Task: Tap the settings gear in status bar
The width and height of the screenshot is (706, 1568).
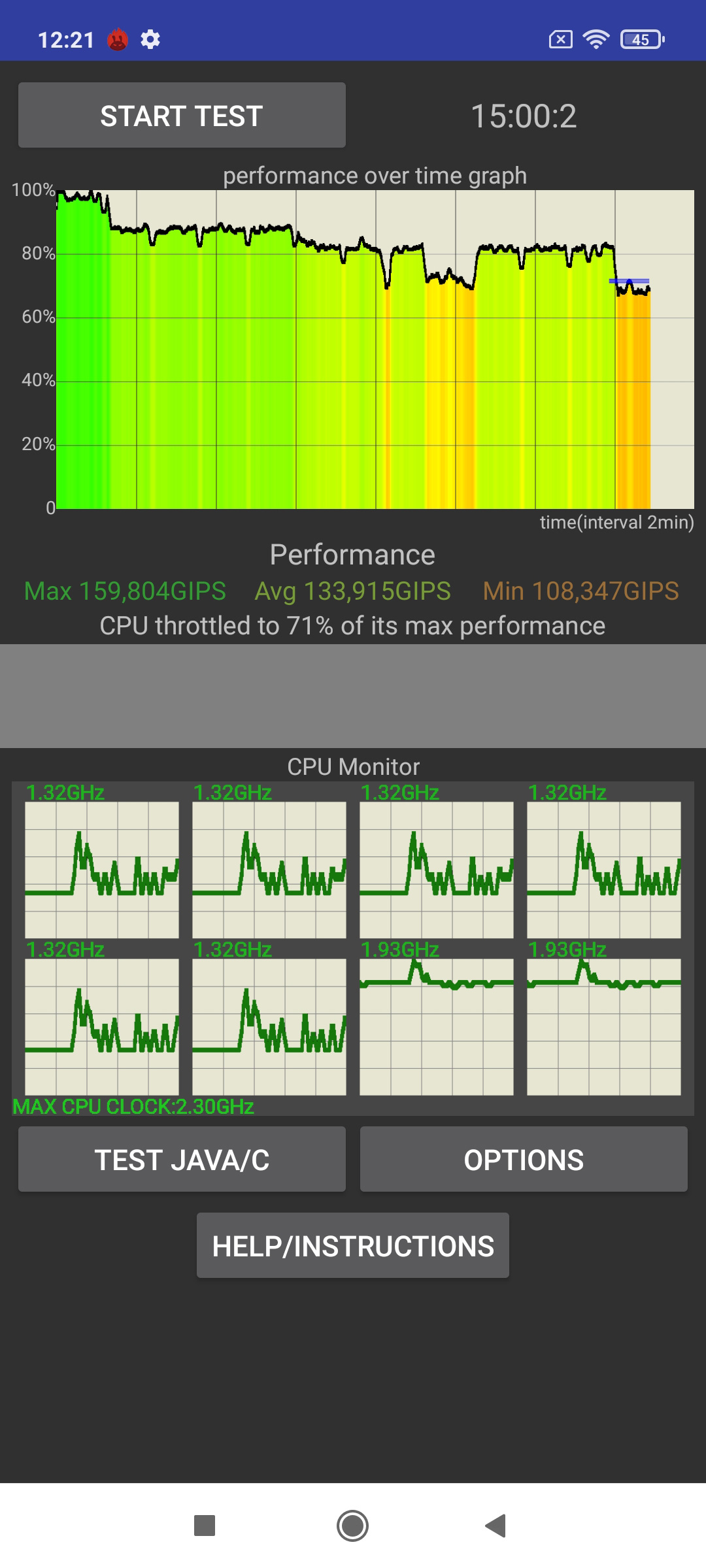Action: (150, 40)
